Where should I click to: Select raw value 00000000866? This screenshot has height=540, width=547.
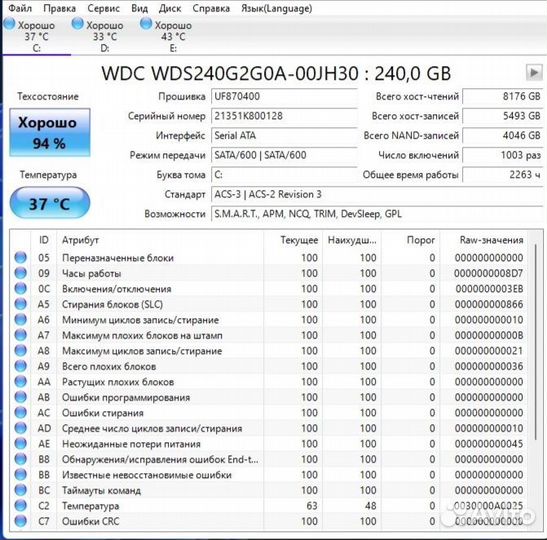489,304
